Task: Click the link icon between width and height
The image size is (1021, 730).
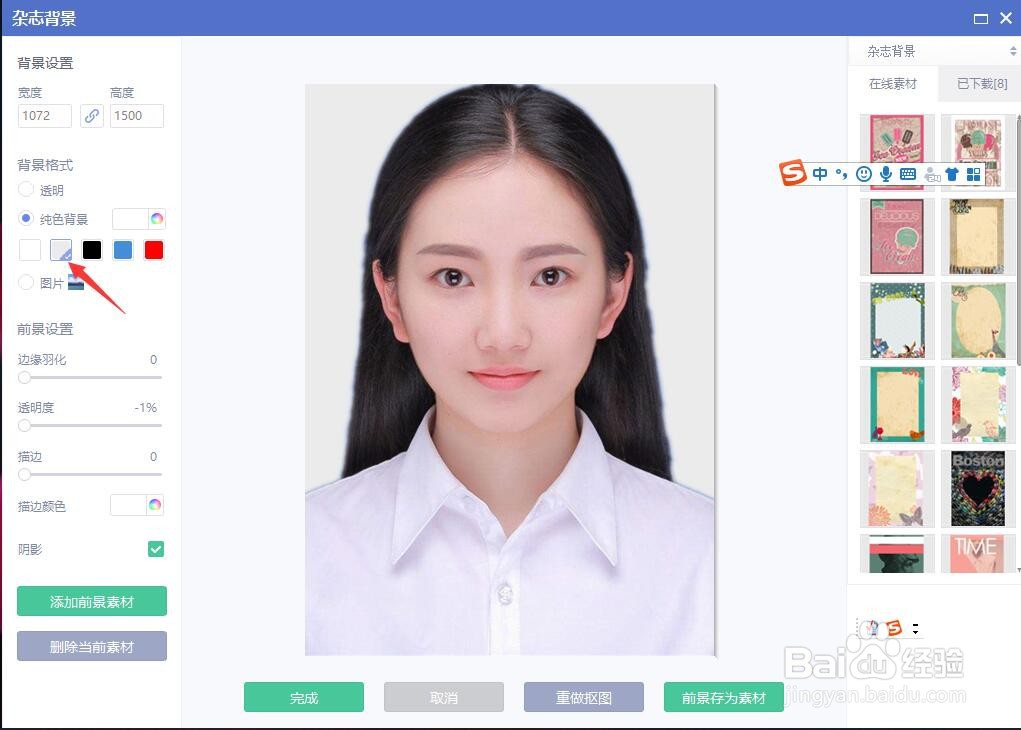Action: 92,115
